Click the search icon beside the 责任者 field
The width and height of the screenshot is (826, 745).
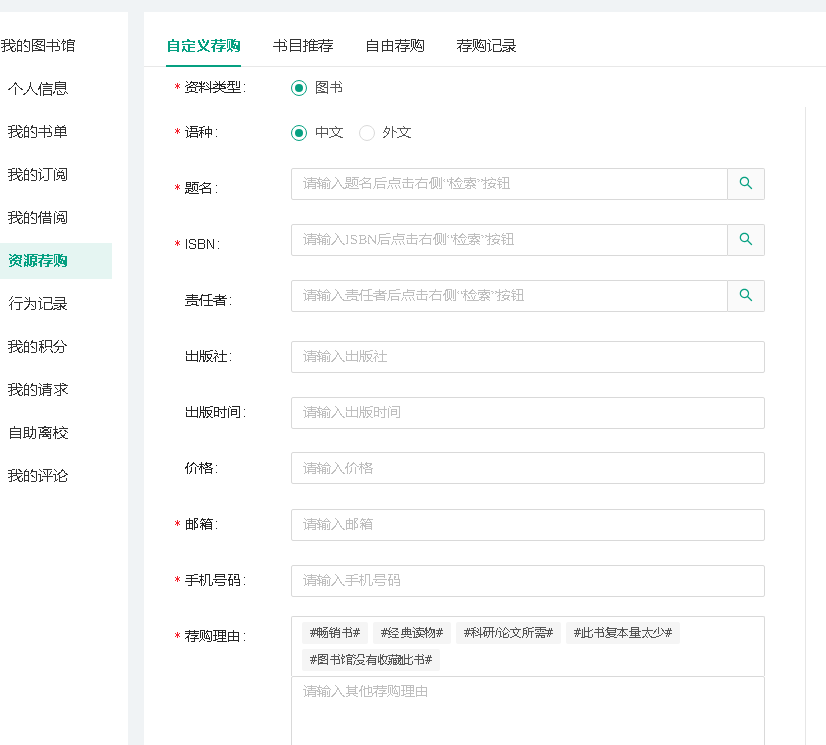[x=745, y=296]
